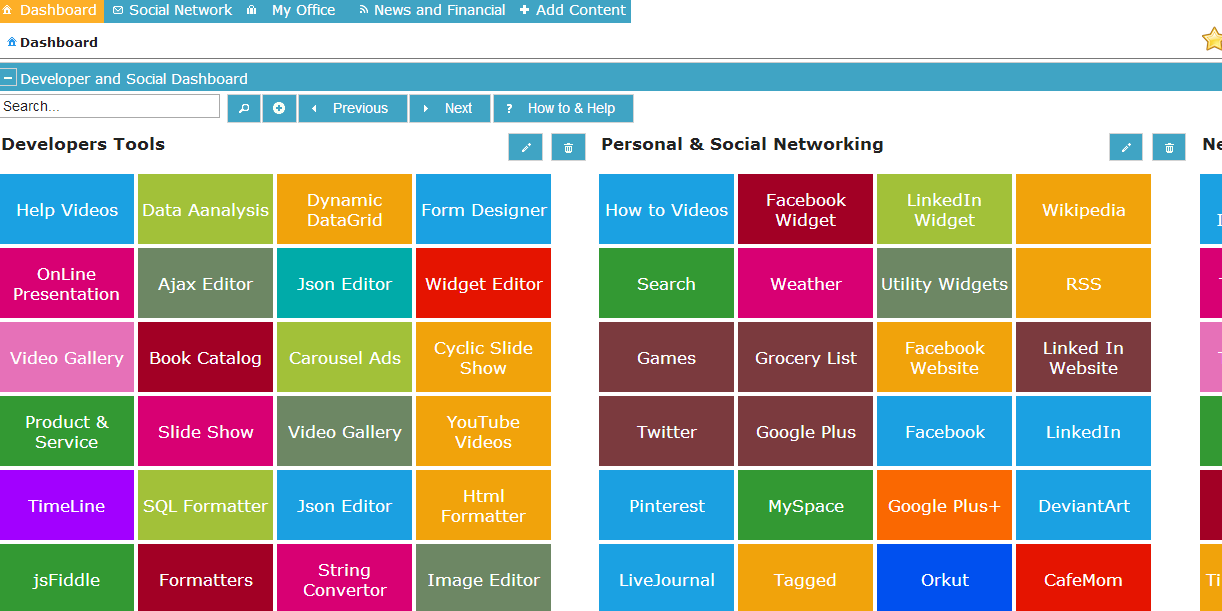Open the Wikipedia tile

(x=1083, y=209)
